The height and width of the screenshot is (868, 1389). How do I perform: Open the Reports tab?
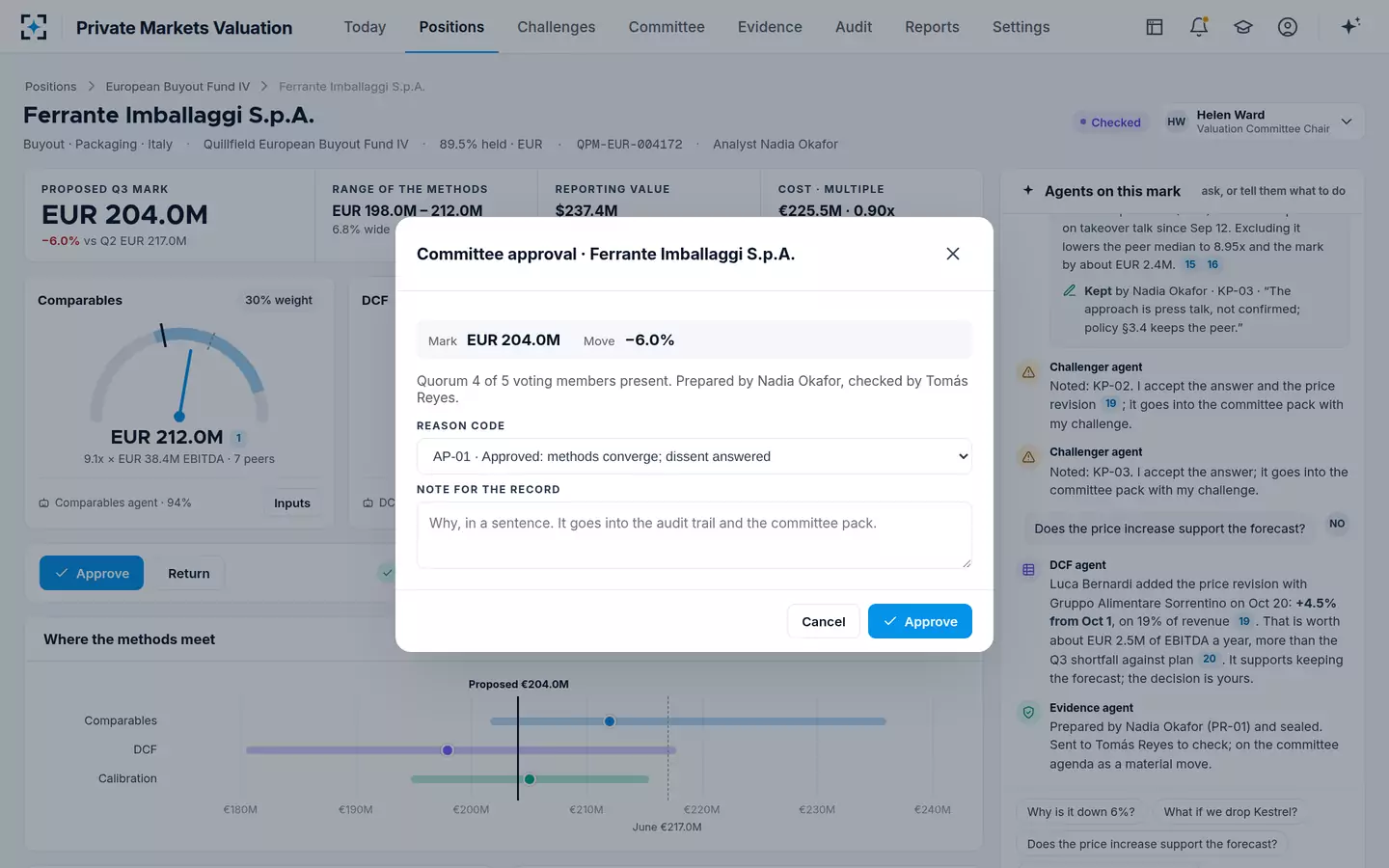click(x=932, y=27)
